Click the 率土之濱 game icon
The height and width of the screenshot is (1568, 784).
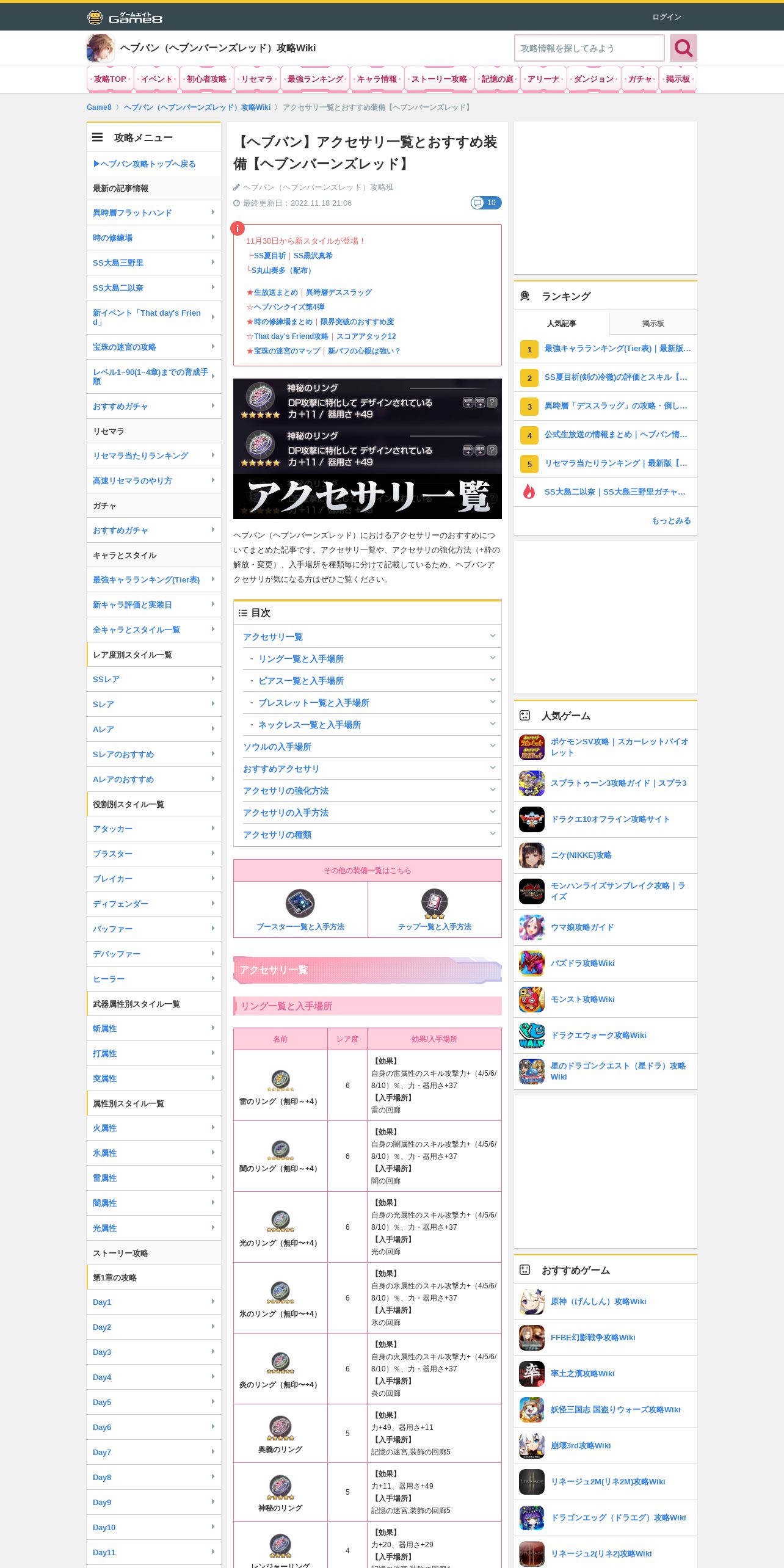point(531,1374)
